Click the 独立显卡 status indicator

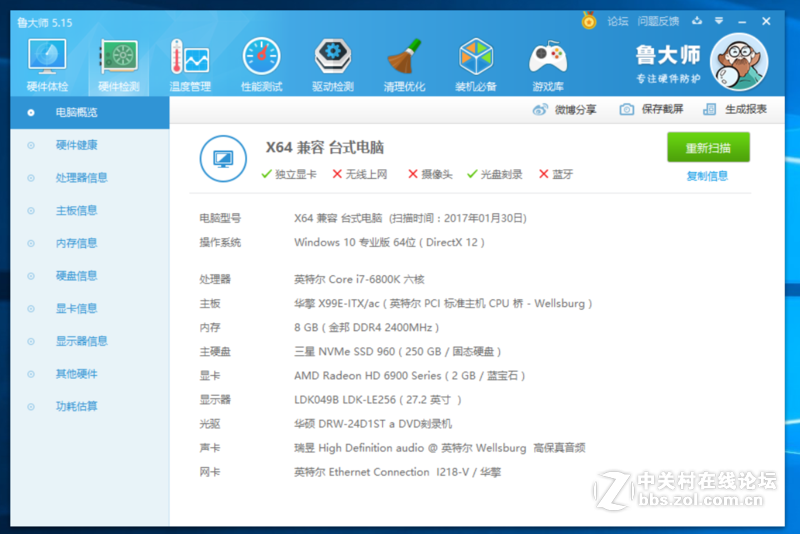click(289, 174)
